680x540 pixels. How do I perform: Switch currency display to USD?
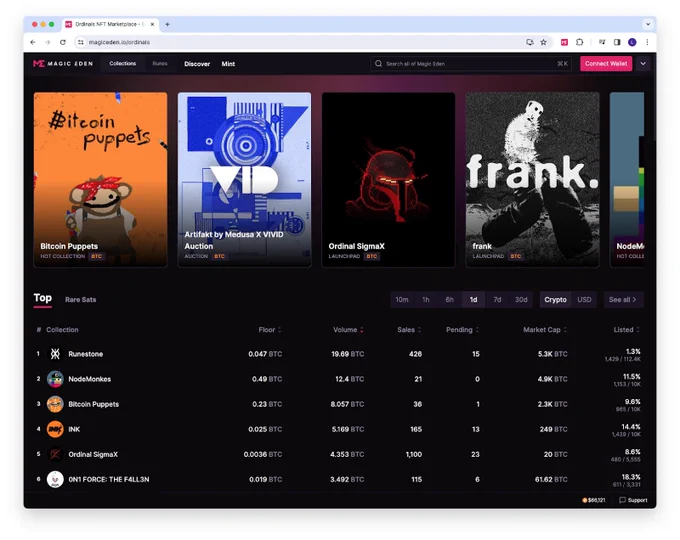pos(584,300)
